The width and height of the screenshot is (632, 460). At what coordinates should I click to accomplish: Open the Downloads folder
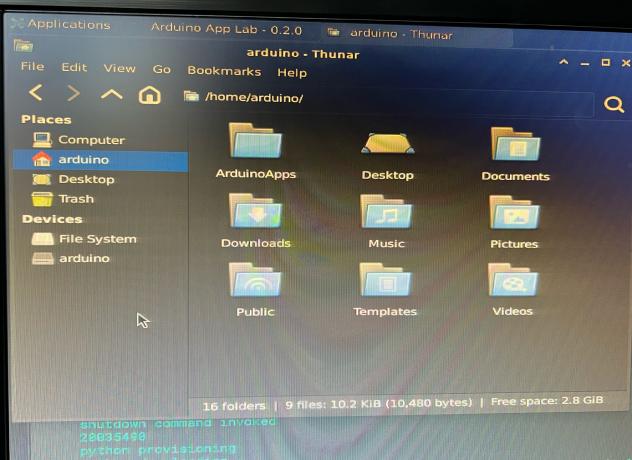[x=256, y=214]
